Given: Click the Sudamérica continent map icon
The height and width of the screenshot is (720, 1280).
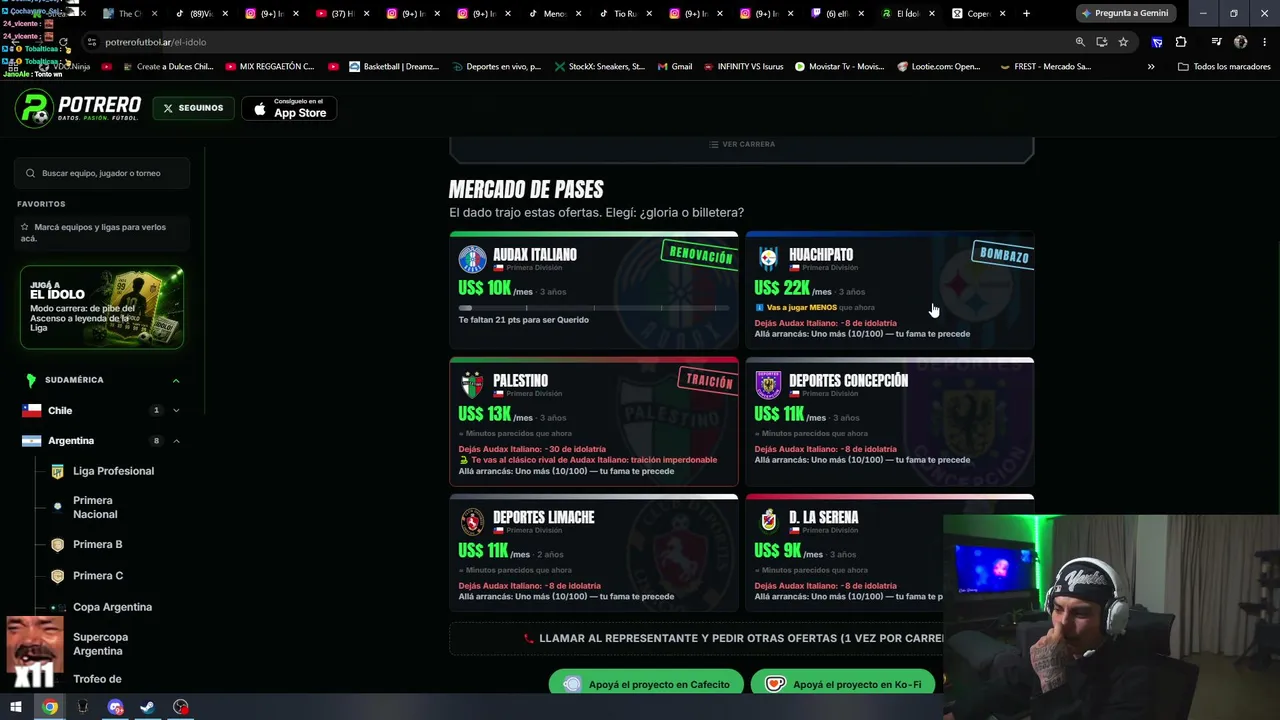Looking at the screenshot, I should [x=31, y=380].
